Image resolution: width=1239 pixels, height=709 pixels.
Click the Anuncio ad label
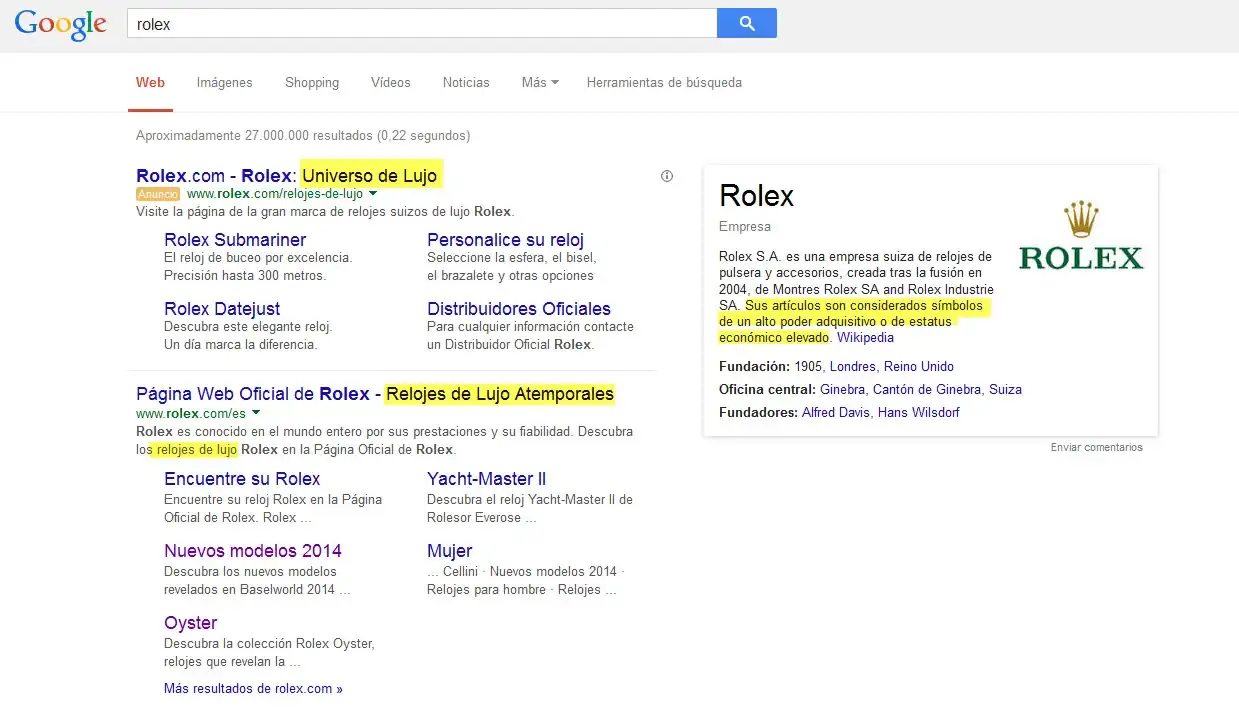(x=158, y=194)
